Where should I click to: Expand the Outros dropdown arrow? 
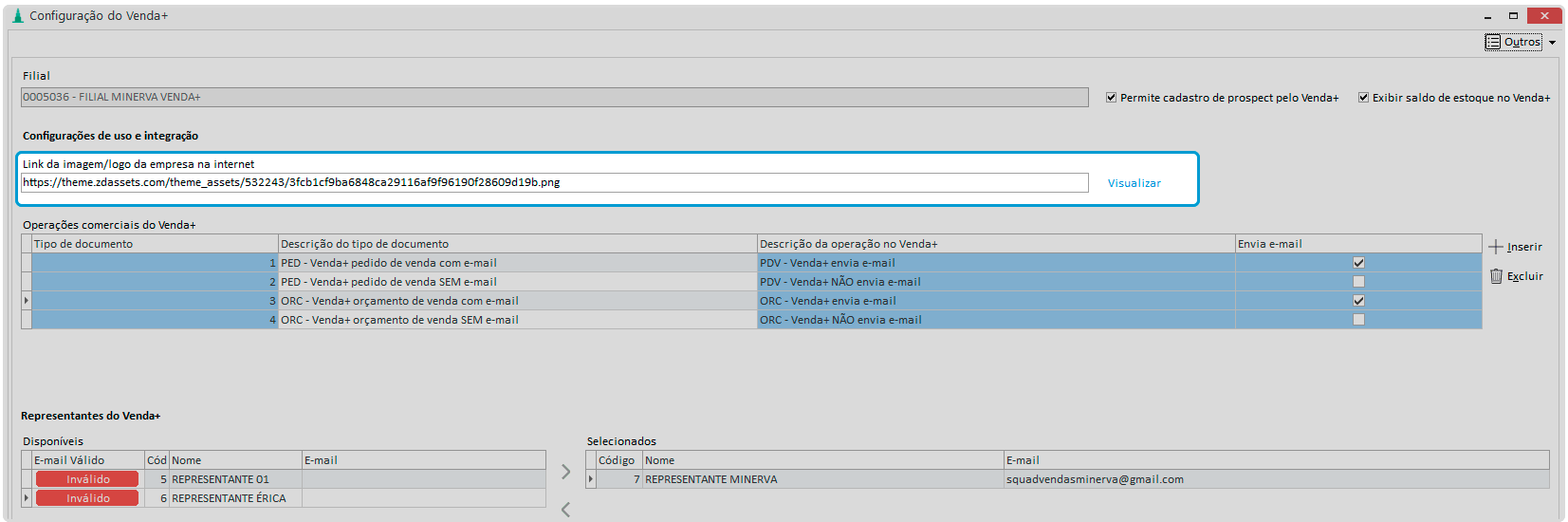coord(1552,43)
